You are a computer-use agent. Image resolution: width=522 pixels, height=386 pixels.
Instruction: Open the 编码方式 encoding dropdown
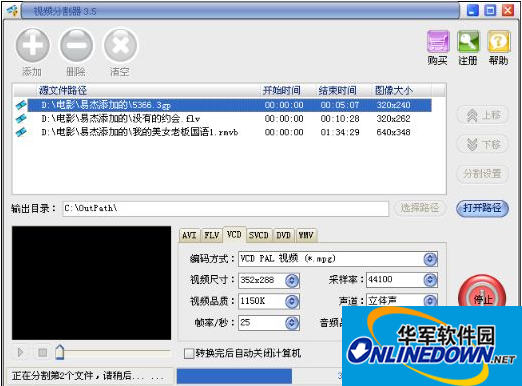pos(430,259)
